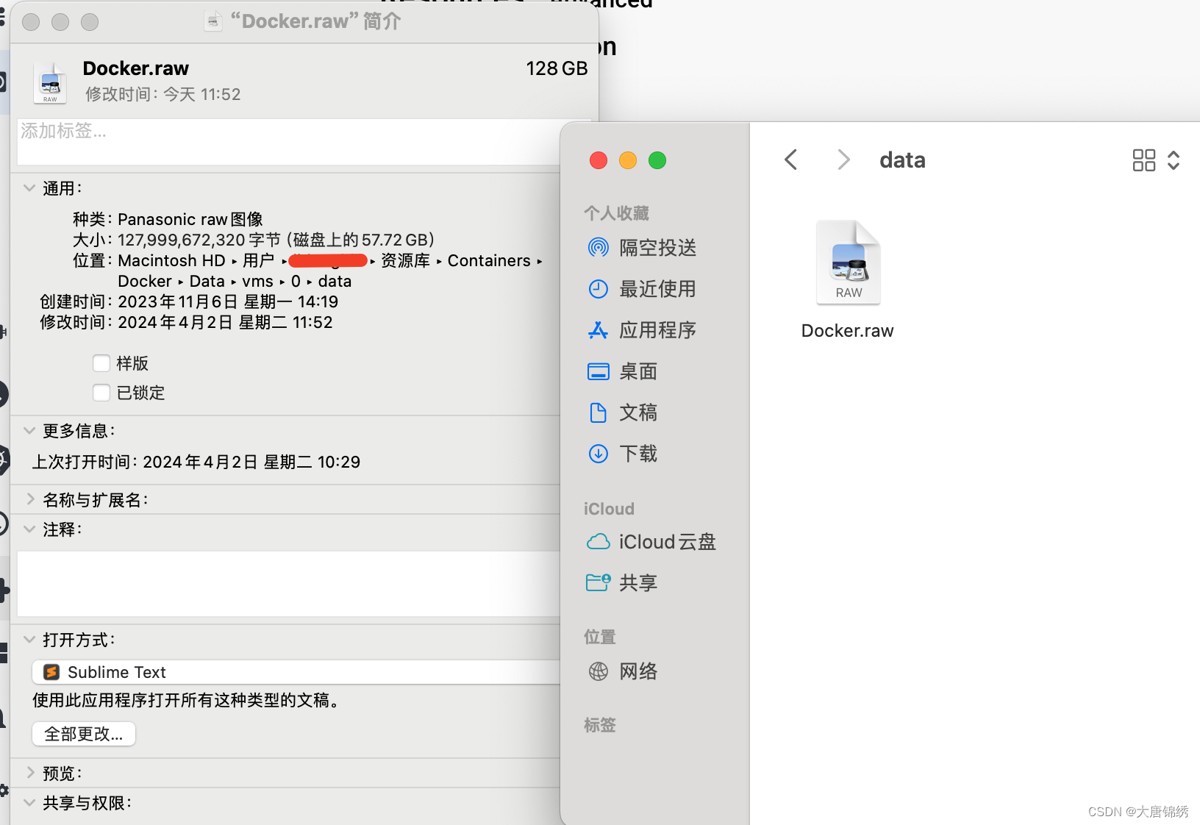
Task: Expand the 共享与权限 section
Action: [x=30, y=803]
